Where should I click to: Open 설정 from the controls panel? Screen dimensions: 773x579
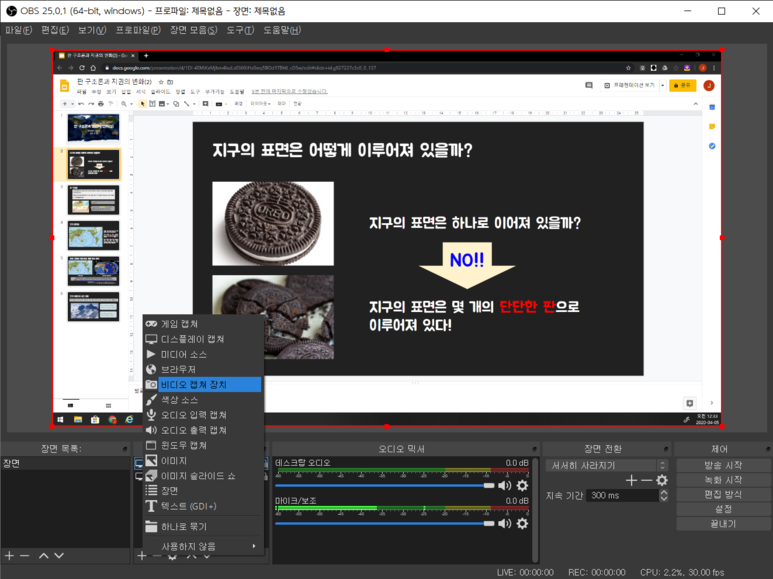click(x=723, y=509)
